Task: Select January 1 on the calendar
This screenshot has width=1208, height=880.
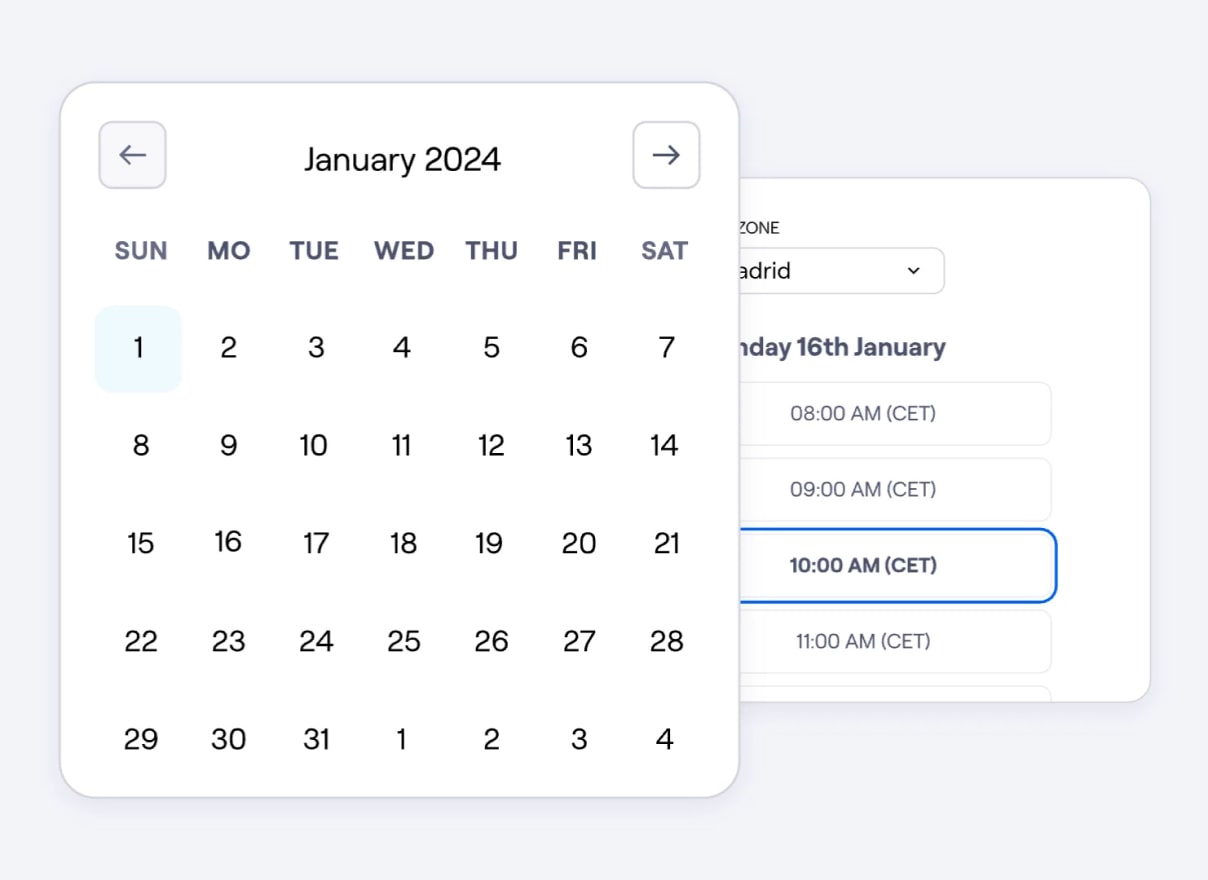Action: coord(138,348)
